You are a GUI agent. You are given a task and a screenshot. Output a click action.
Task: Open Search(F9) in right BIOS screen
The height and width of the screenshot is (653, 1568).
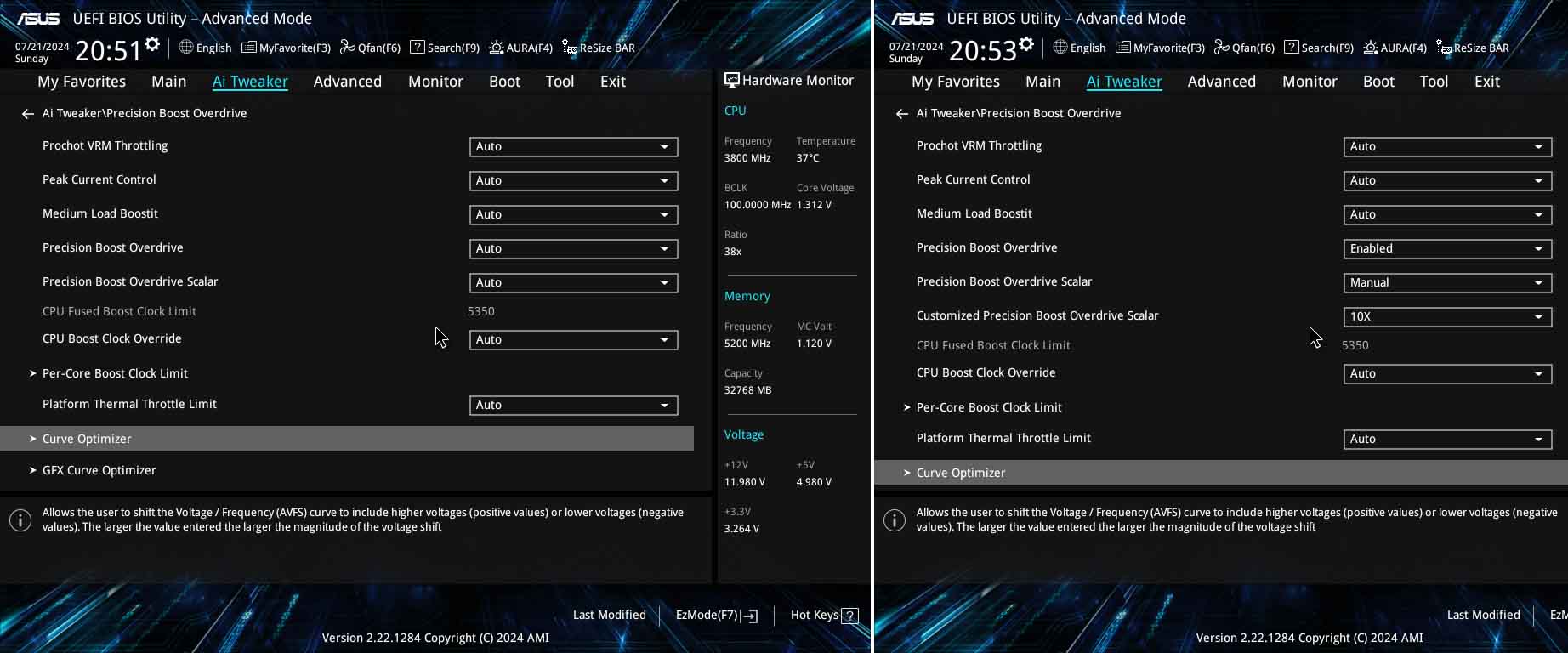click(x=1319, y=48)
